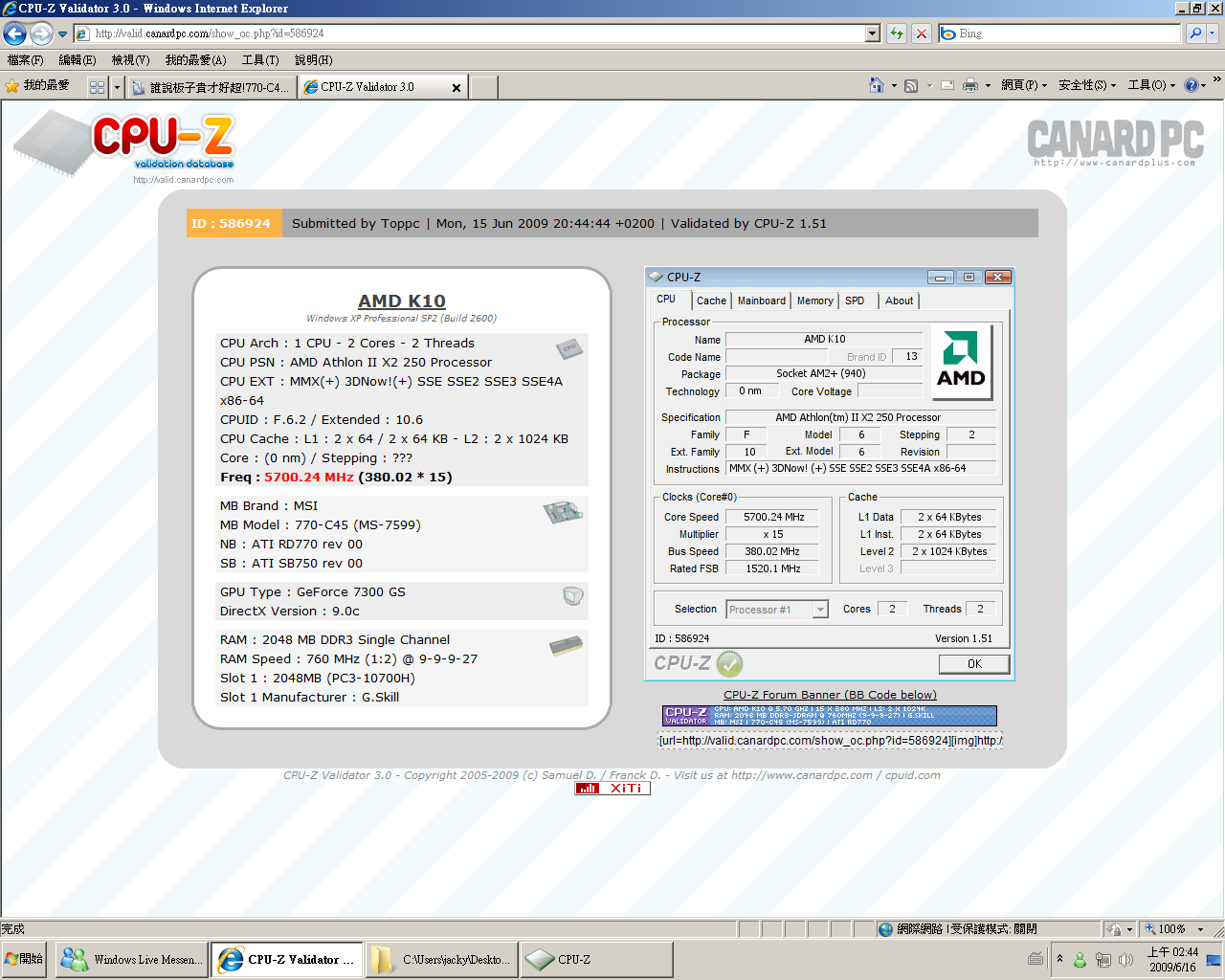Switch to the 誰說板子貴才好超!770-C4 tab
The image size is (1225, 980).
[212, 87]
